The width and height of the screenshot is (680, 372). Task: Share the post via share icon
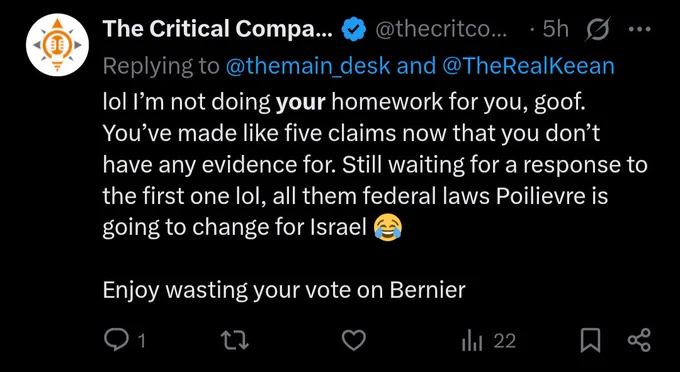[x=639, y=340]
